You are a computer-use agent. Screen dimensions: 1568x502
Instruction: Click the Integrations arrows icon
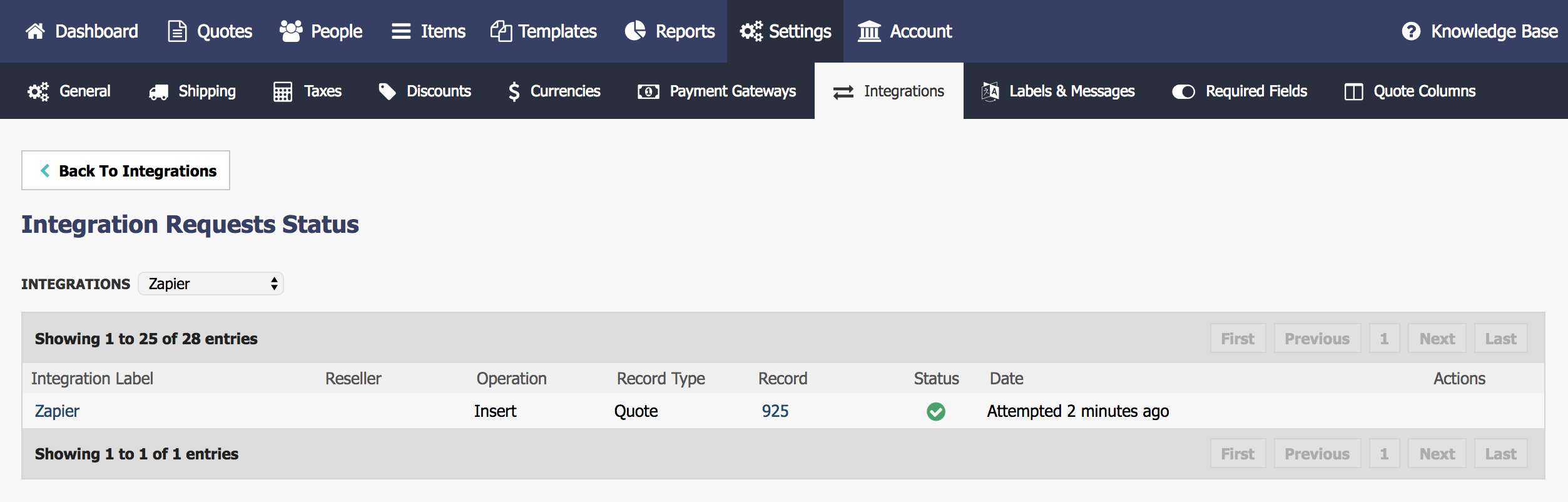843,92
